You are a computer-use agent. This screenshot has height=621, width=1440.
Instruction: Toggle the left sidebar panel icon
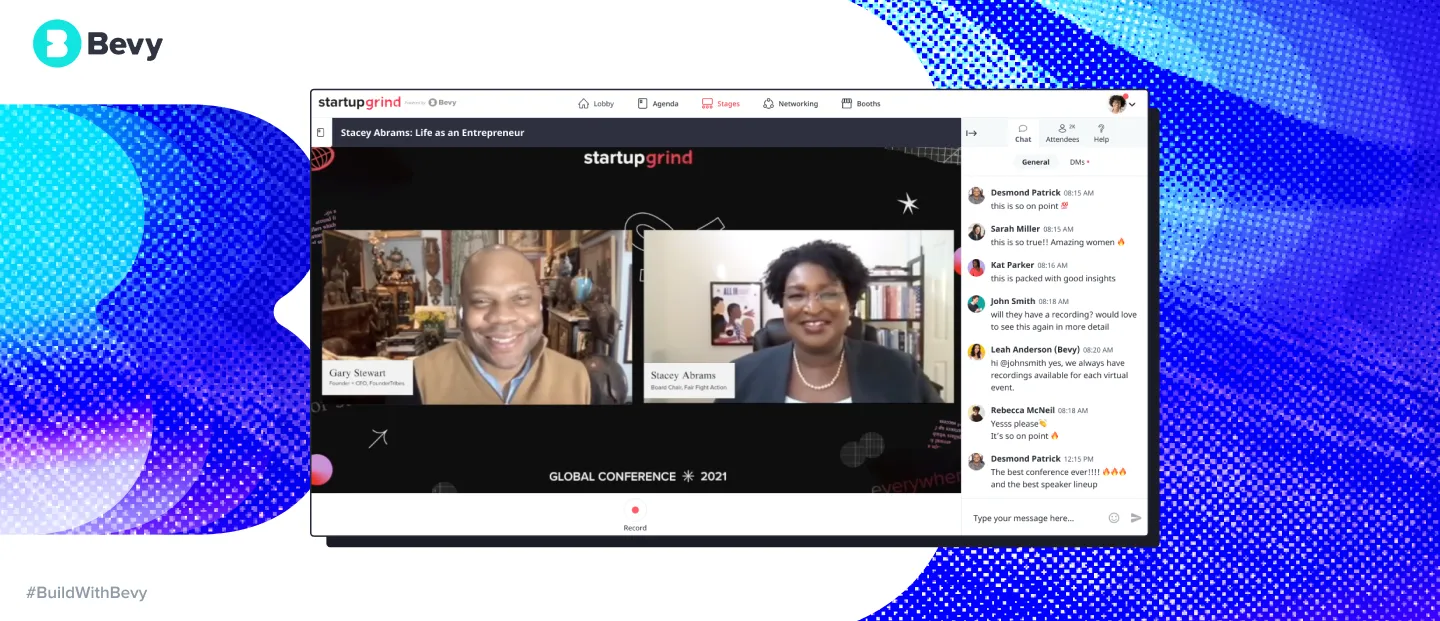[321, 133]
